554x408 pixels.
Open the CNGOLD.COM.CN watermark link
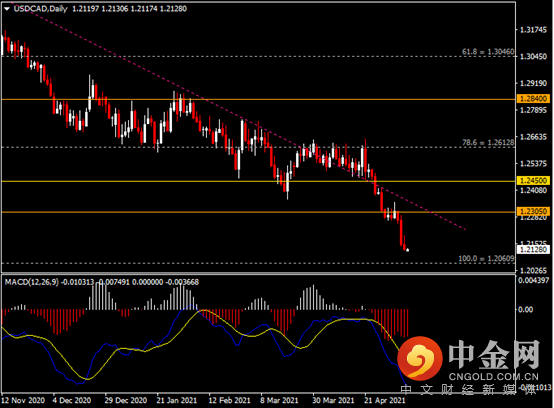click(494, 377)
